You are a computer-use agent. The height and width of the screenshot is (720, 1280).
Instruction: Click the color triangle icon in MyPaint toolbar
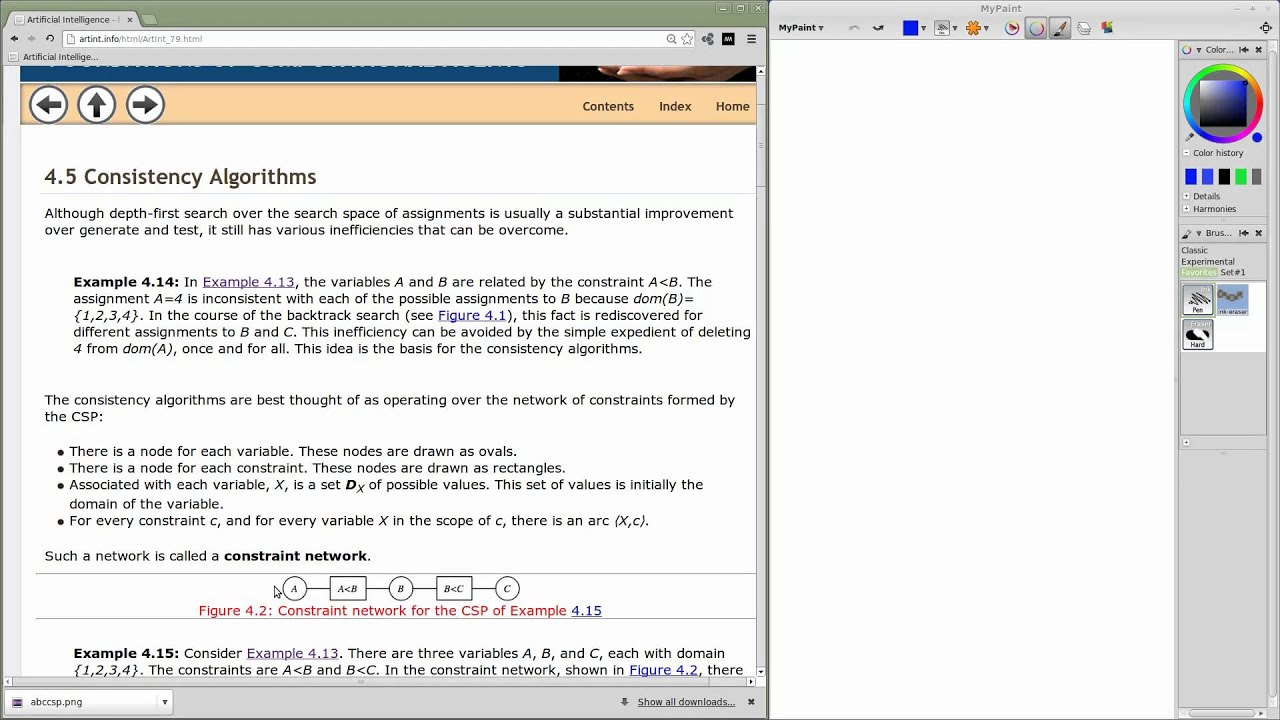(x=1012, y=28)
